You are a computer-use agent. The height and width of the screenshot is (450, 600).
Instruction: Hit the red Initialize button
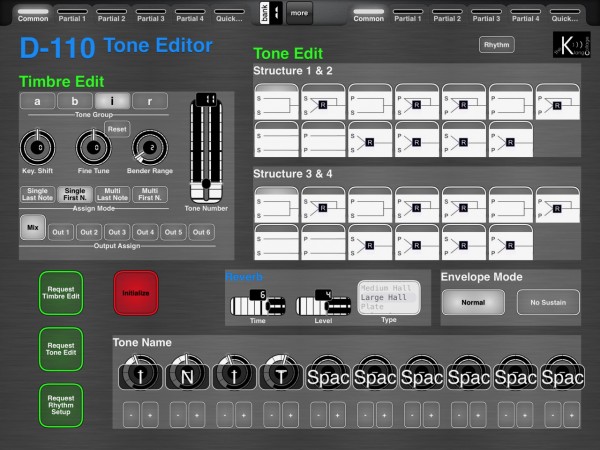[136, 293]
